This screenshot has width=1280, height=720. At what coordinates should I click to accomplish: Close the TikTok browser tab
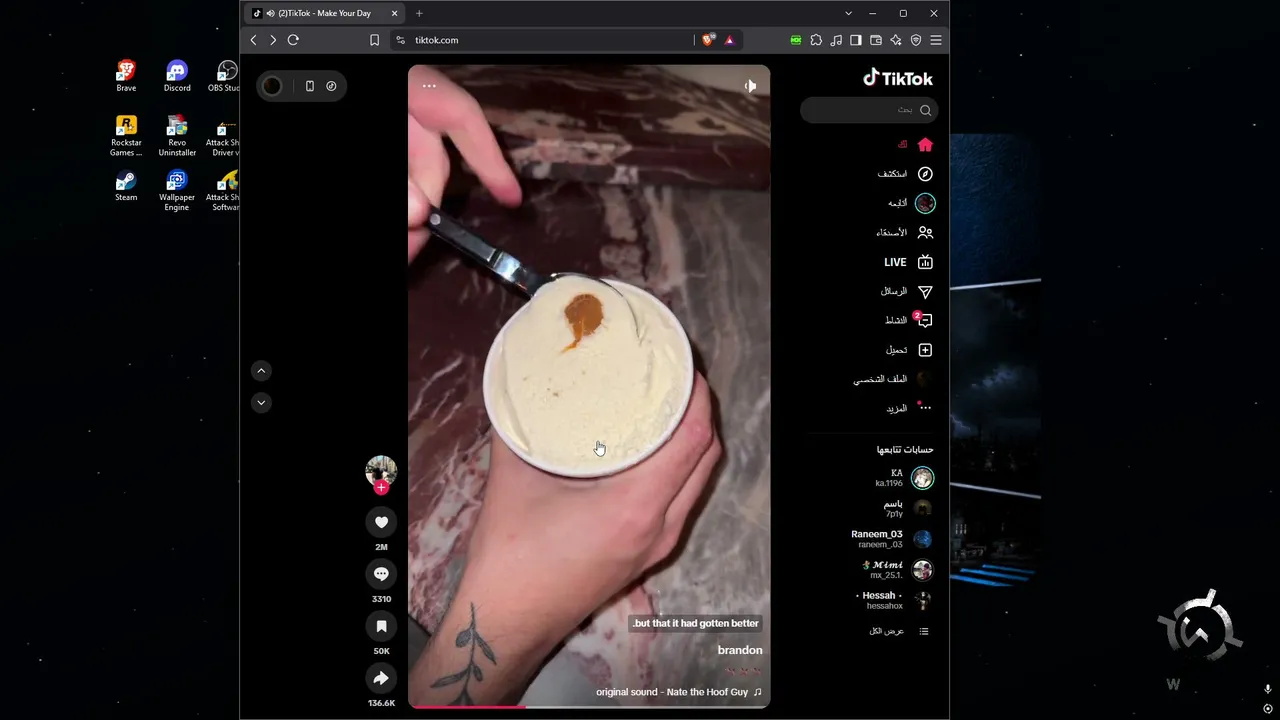[395, 13]
